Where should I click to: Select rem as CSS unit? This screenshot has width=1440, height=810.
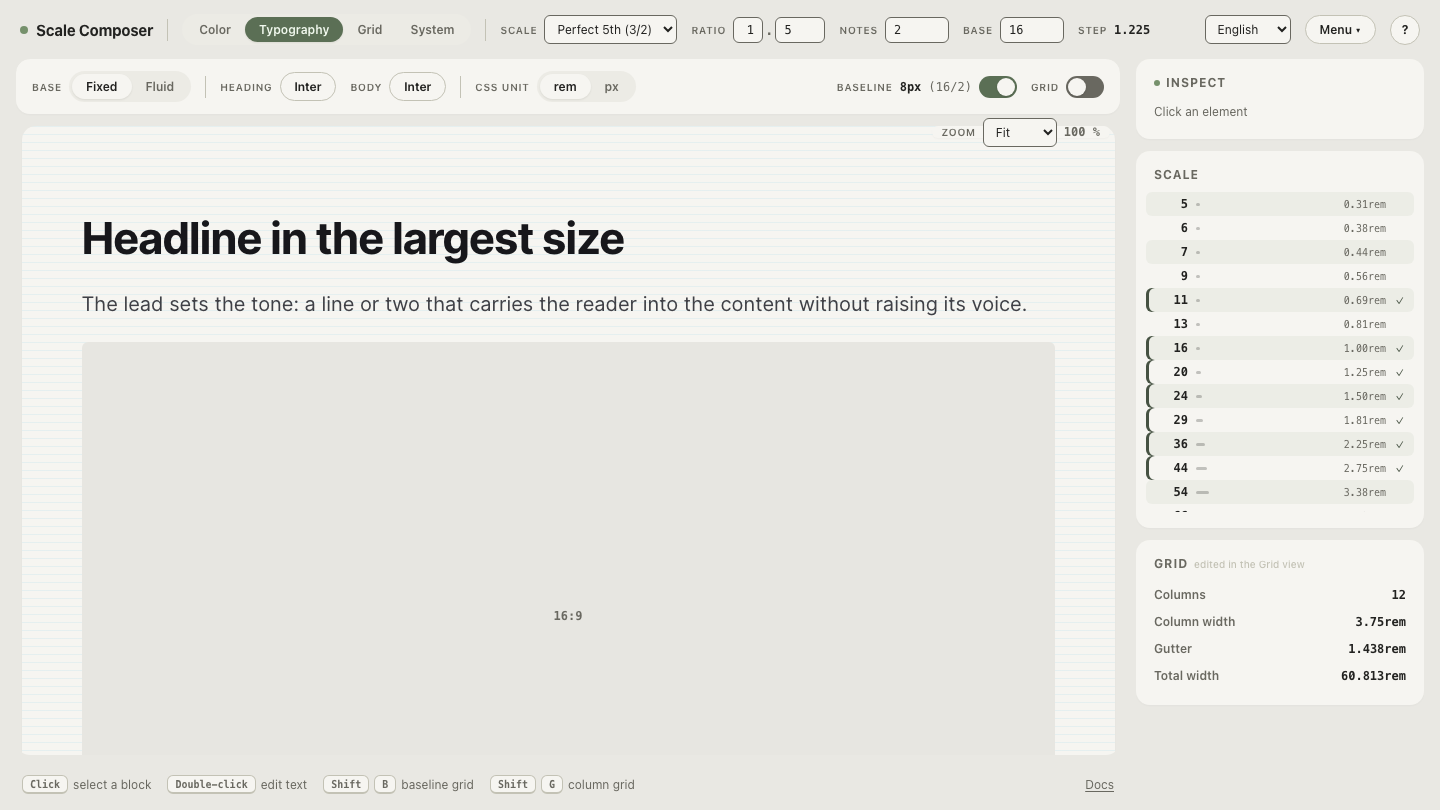click(565, 87)
